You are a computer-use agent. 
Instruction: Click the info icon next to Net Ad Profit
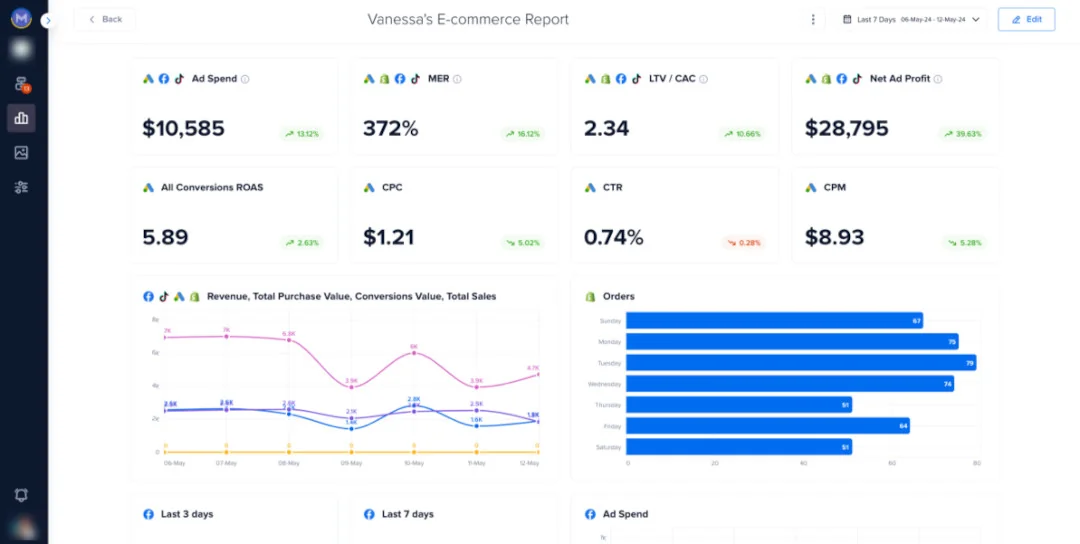point(938,79)
